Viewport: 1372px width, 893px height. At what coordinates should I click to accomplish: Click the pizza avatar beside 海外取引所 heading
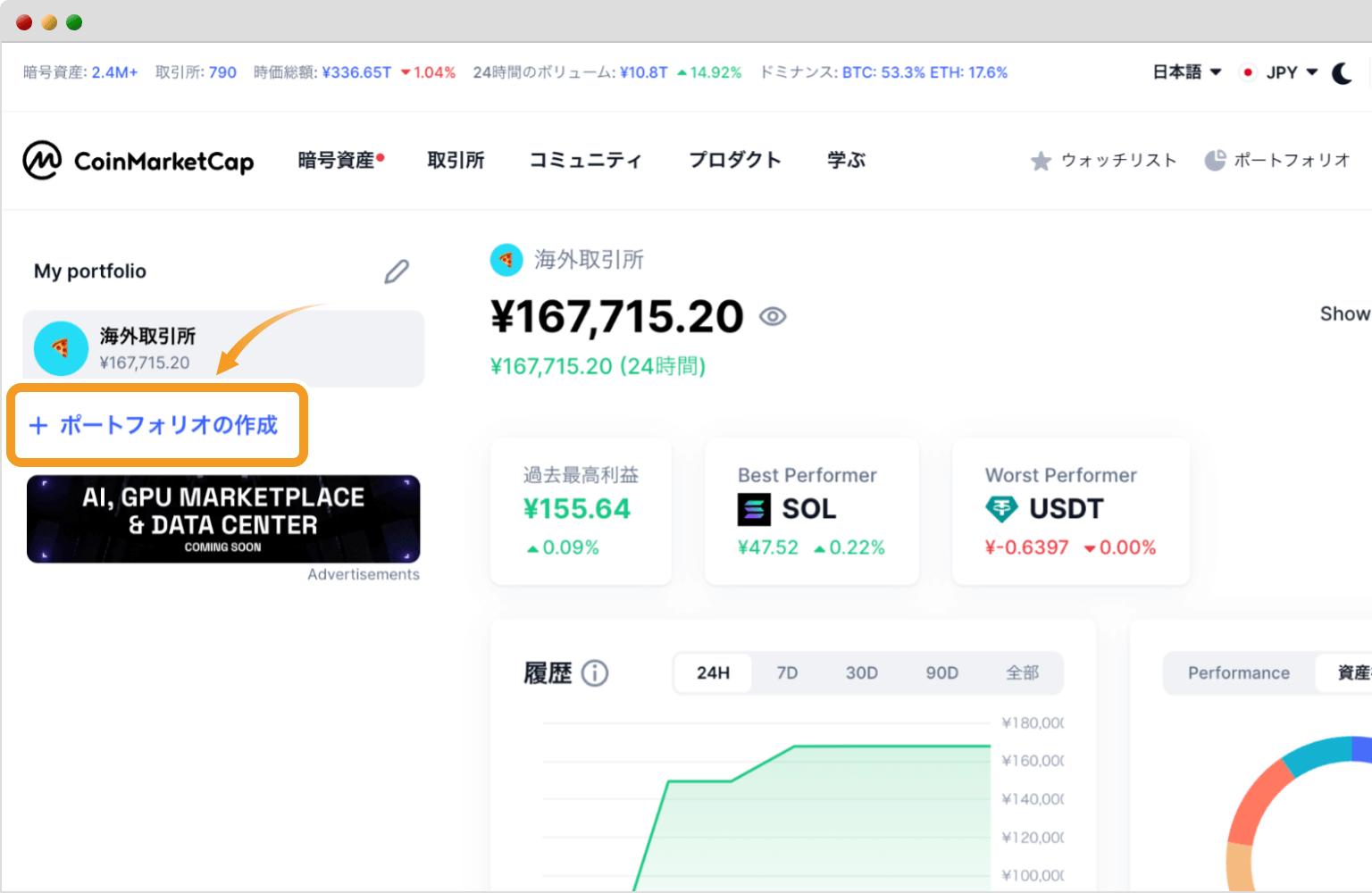click(x=506, y=260)
